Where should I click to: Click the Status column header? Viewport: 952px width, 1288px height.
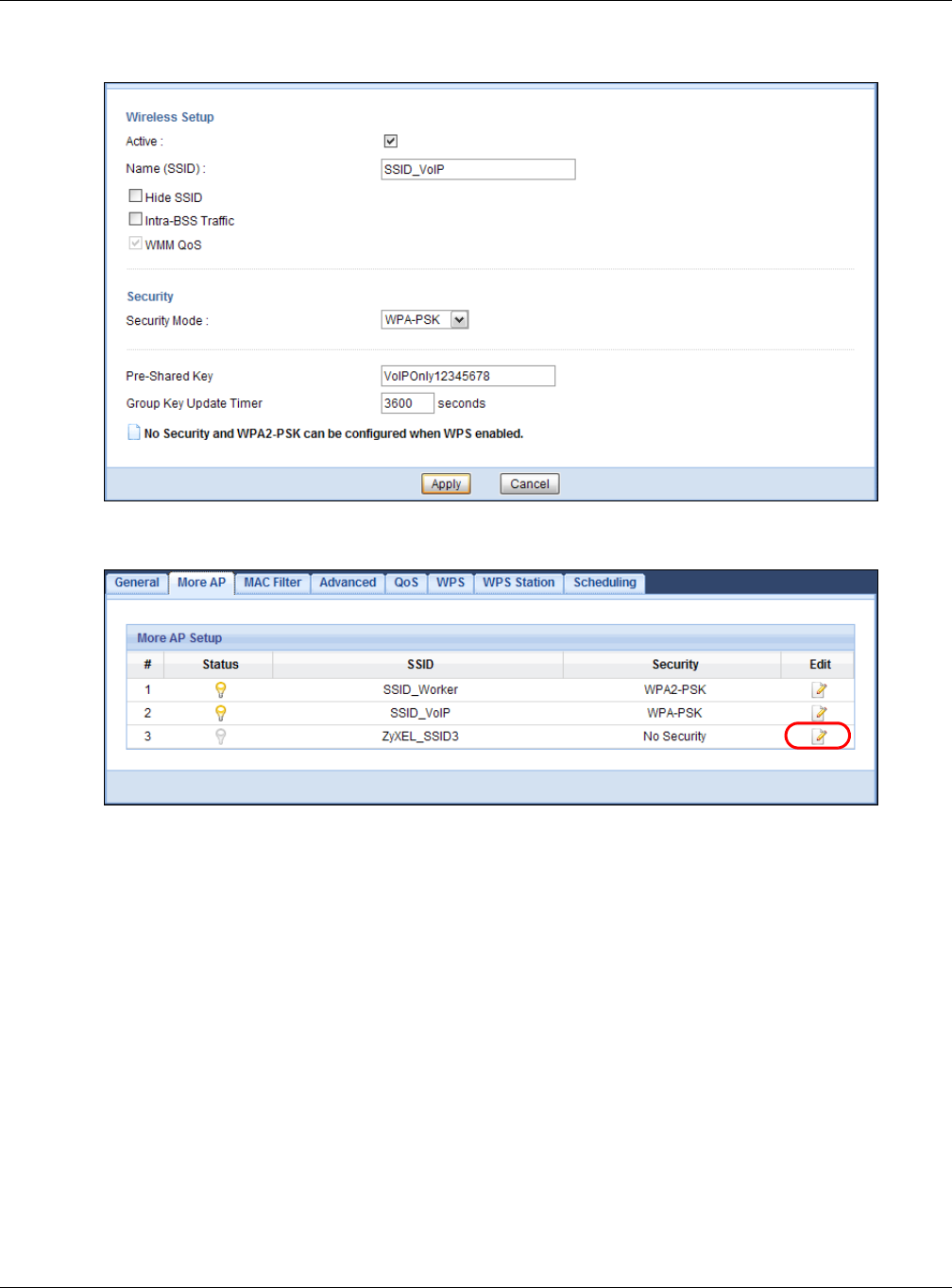221,665
